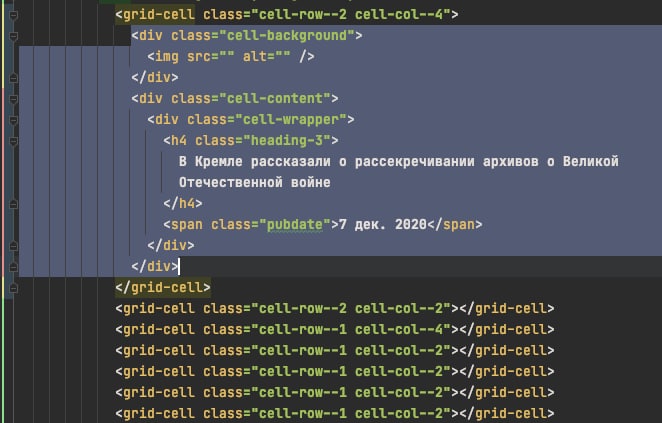Viewport: 662px width, 423px height.
Task: Click the opening grid-cell "cell-row--2 cell-col--4" line
Action: click(287, 15)
